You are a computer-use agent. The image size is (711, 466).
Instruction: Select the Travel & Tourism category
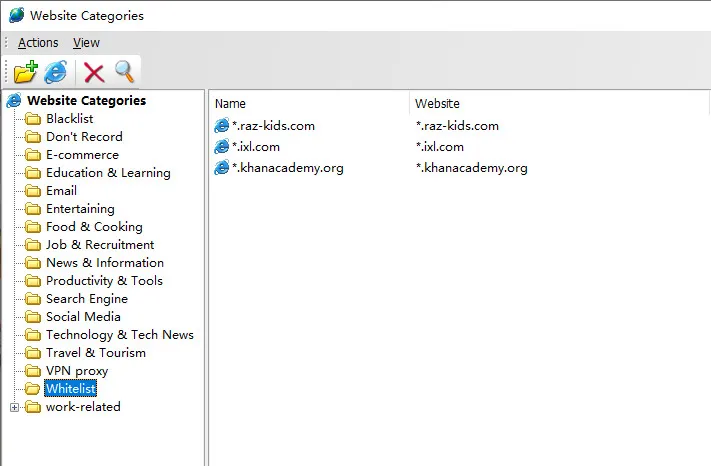[x=96, y=353]
